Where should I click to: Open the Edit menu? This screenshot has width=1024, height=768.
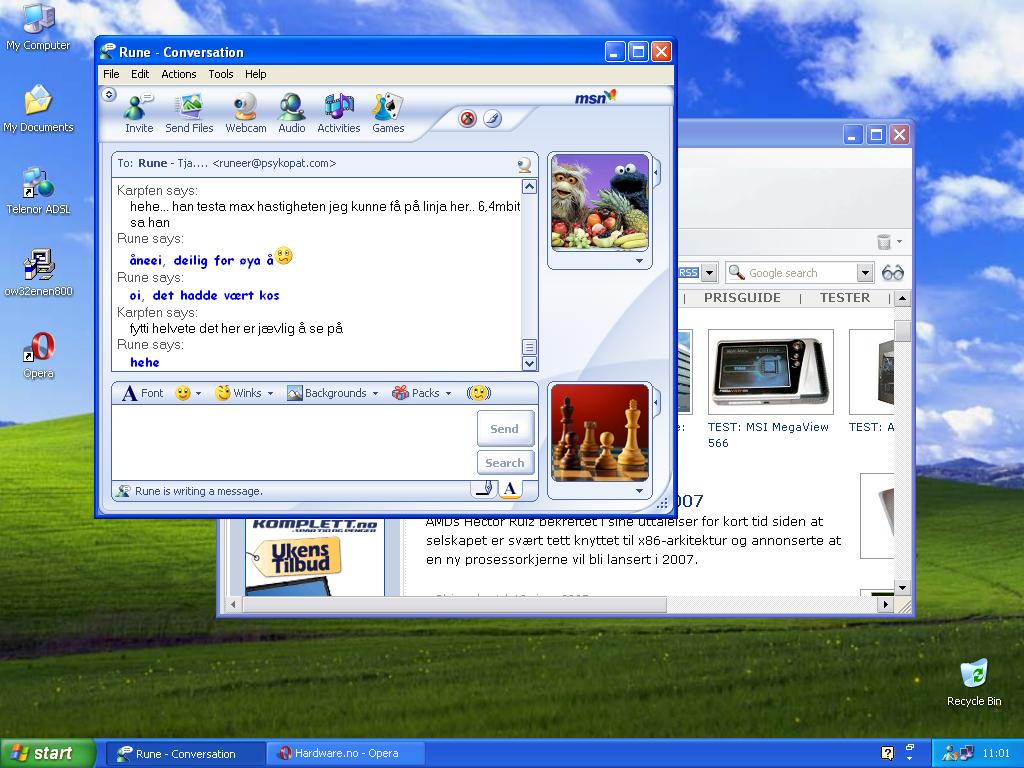[140, 74]
